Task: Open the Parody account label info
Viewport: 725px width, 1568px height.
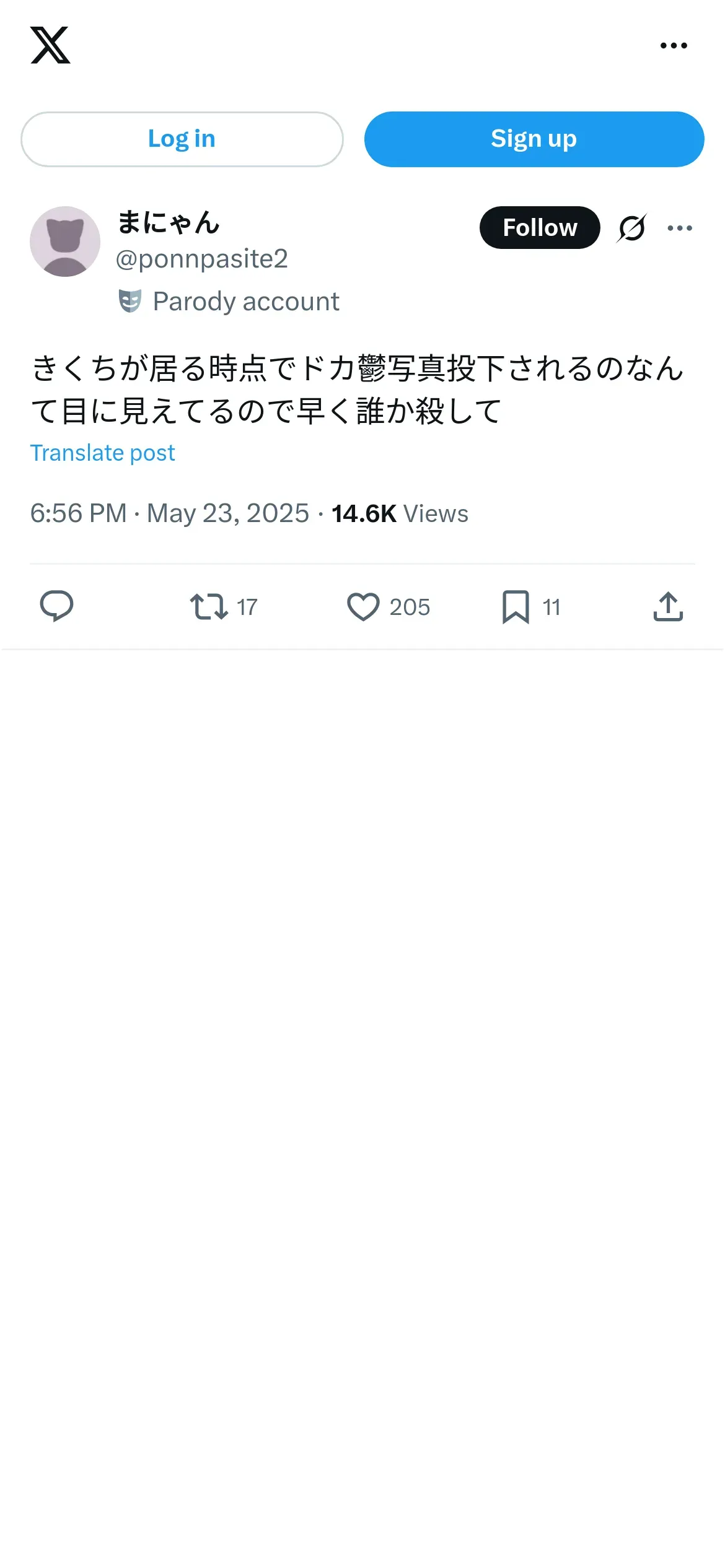Action: [x=246, y=302]
